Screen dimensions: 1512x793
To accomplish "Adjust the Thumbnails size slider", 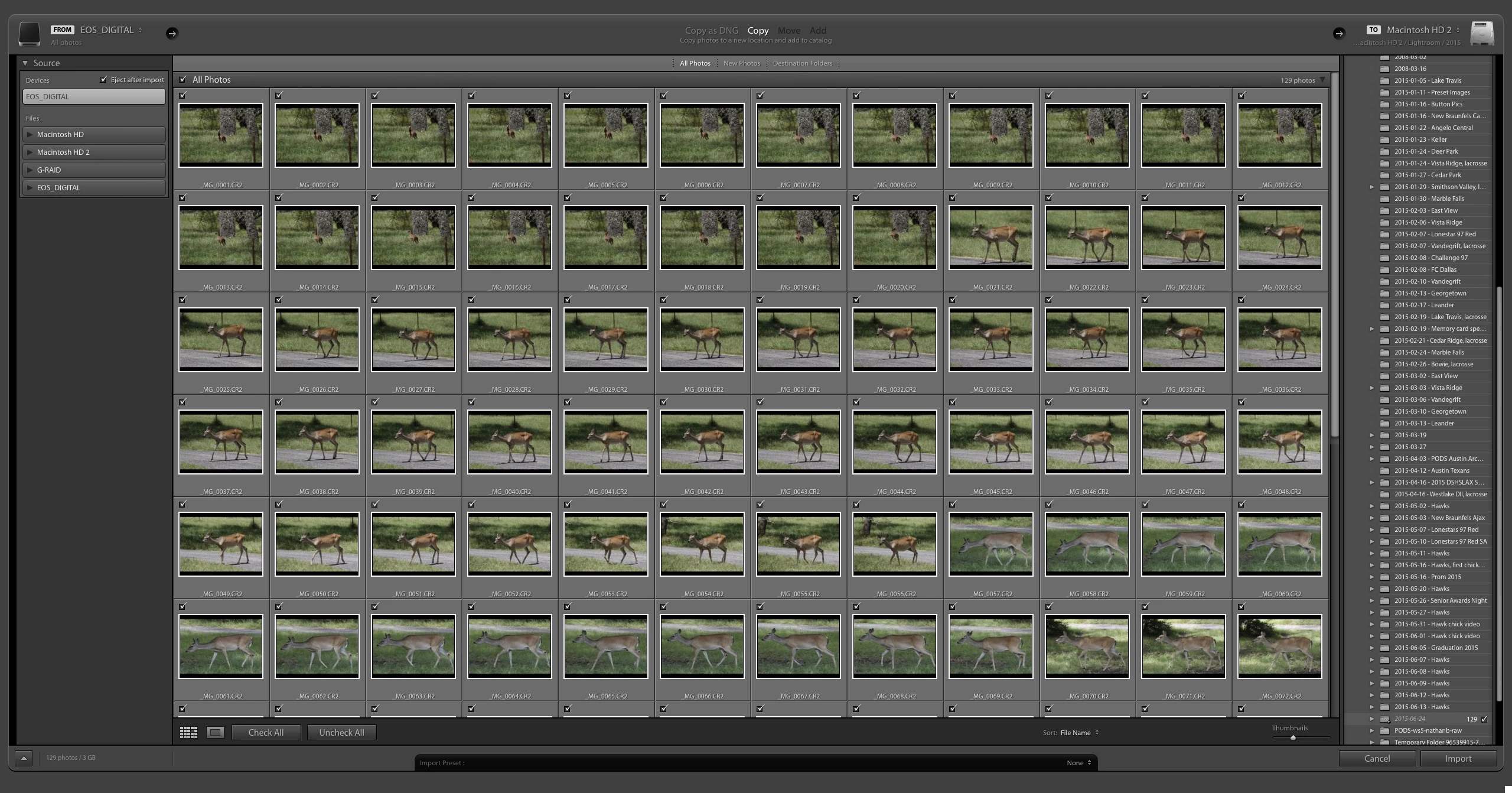I will [1293, 737].
